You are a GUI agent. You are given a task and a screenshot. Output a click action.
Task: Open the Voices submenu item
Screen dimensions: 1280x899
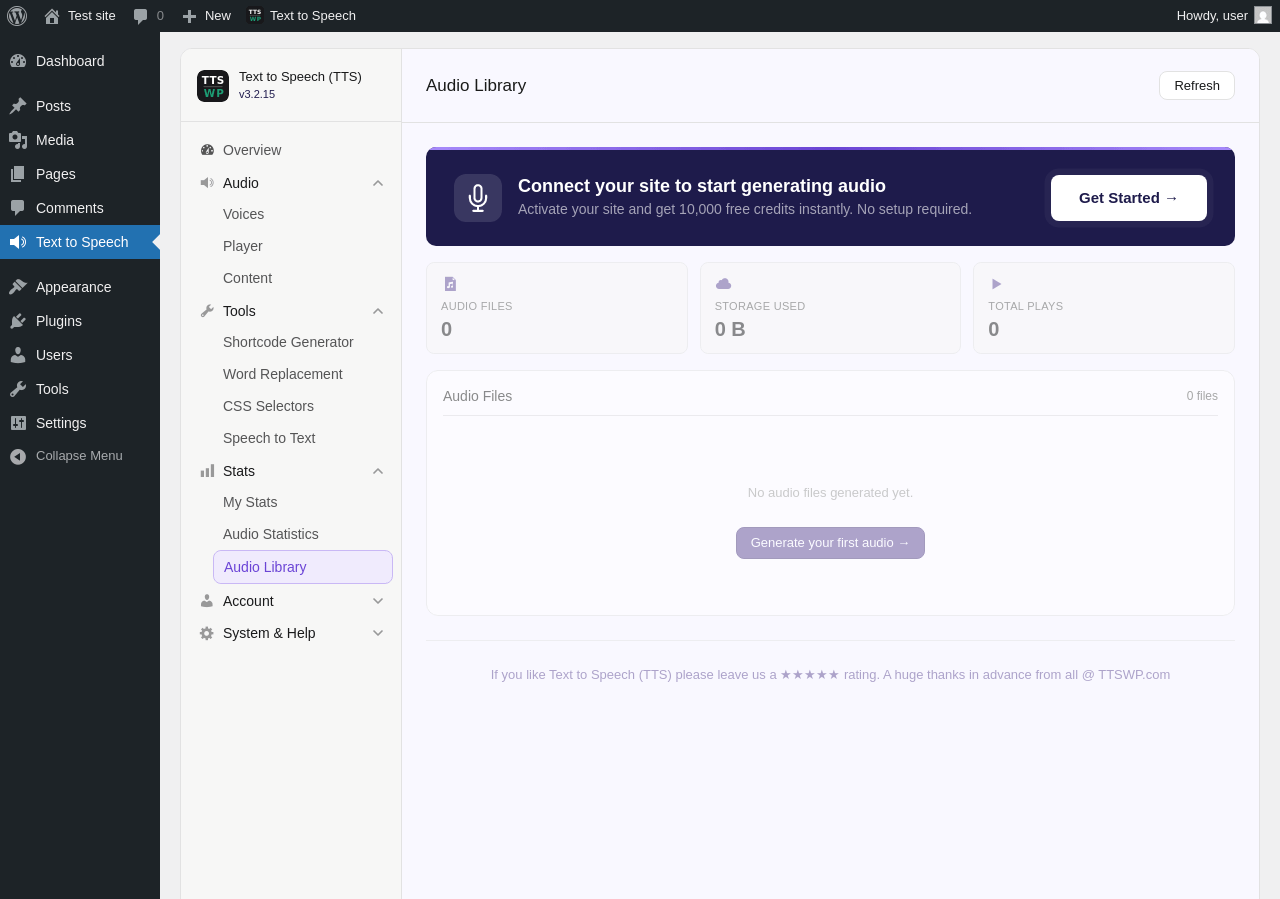(243, 214)
